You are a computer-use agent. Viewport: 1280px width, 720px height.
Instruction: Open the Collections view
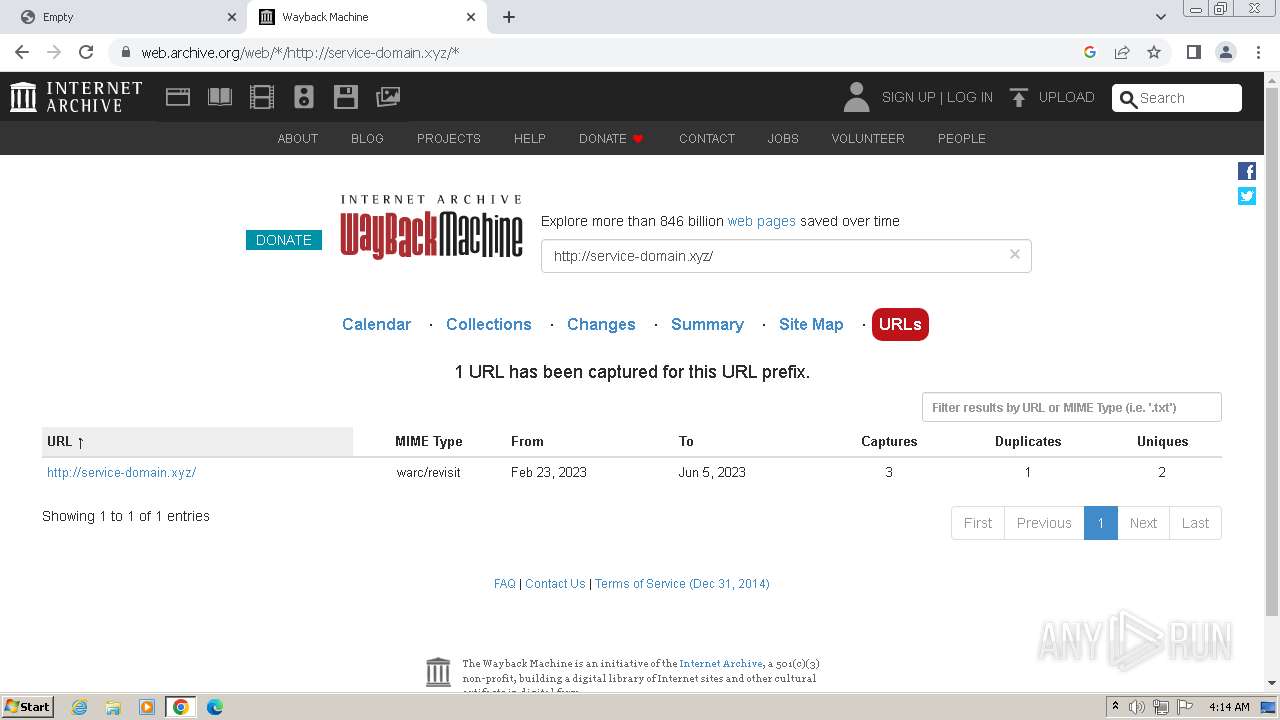coord(489,324)
